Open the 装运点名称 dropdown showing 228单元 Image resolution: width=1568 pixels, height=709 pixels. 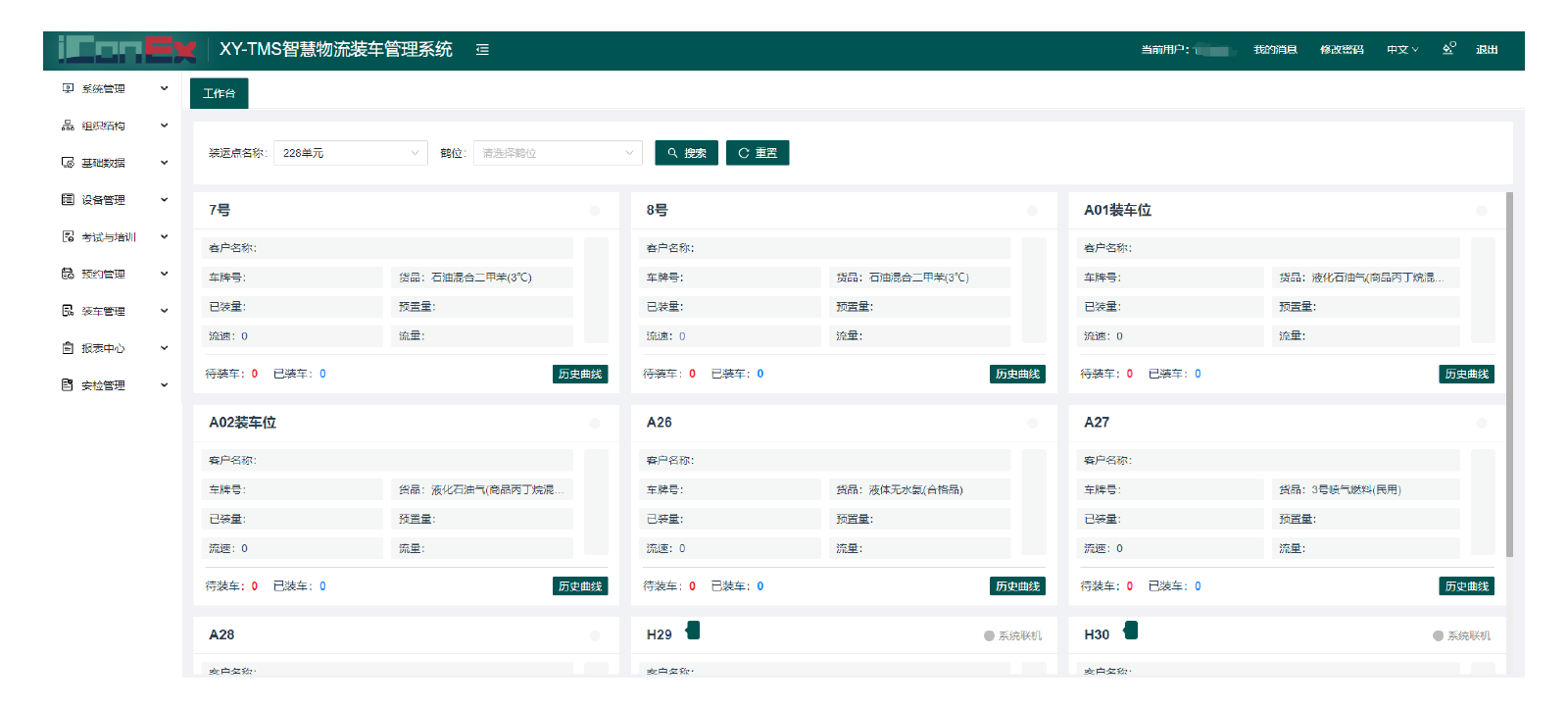[x=351, y=153]
